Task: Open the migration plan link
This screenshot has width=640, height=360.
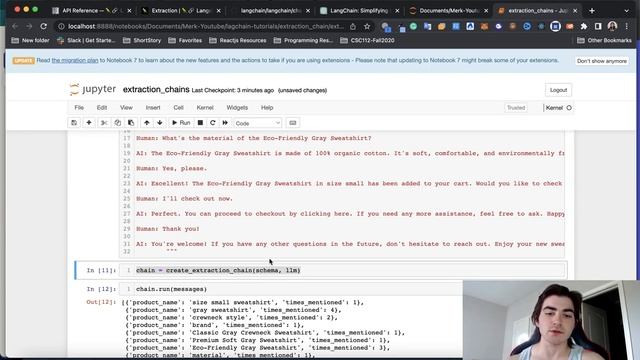Action: point(75,60)
